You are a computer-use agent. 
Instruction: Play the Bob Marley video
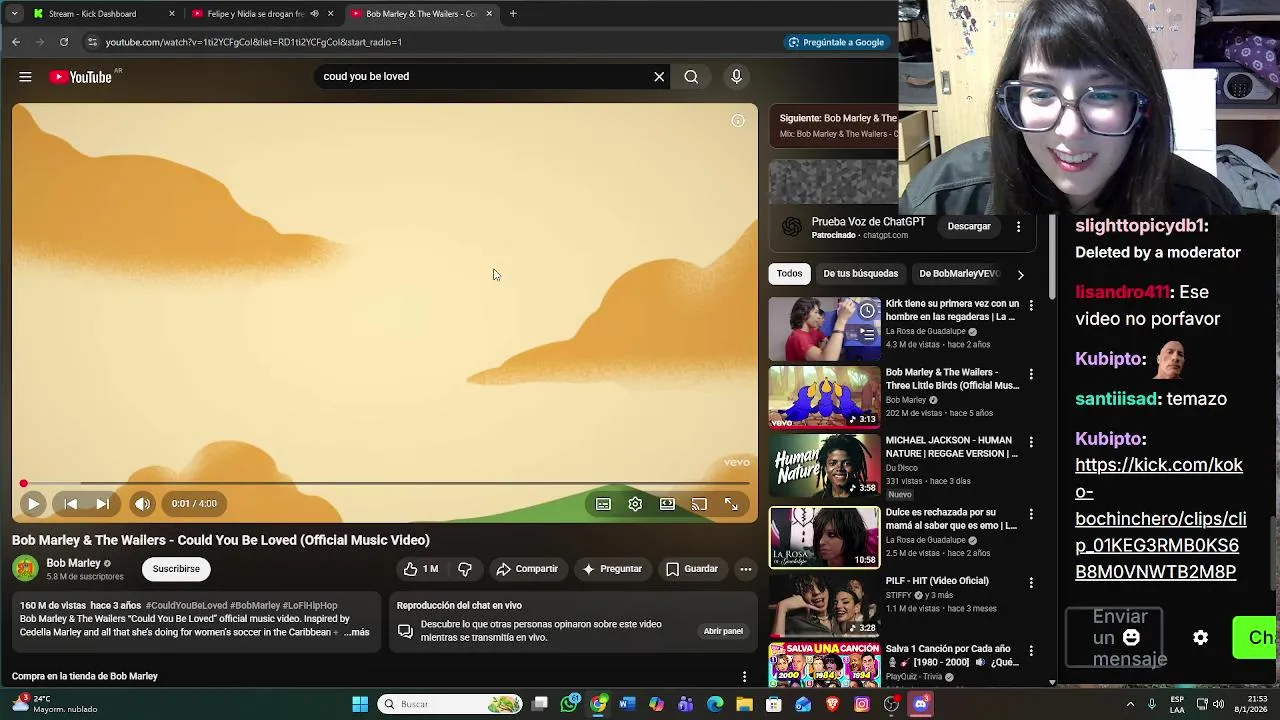(33, 504)
